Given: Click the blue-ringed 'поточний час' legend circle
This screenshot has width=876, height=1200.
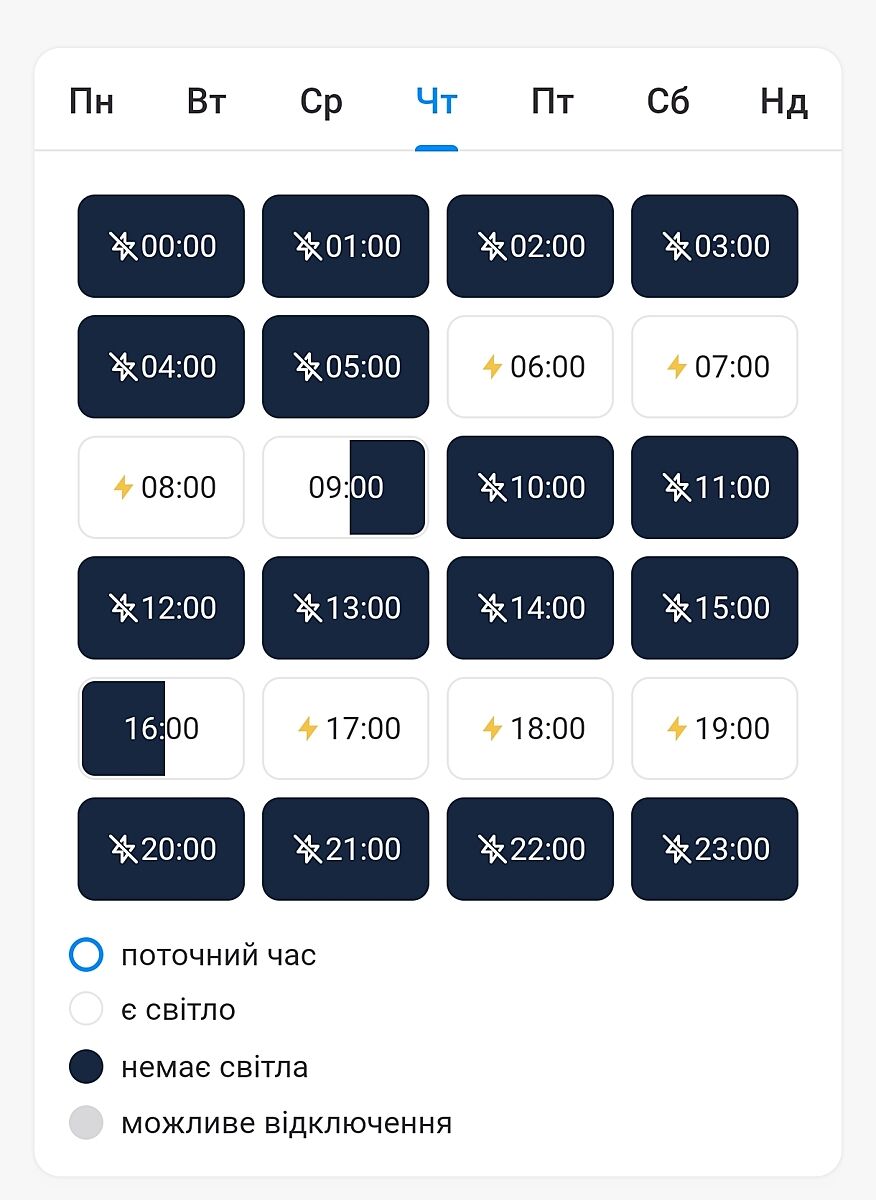Looking at the screenshot, I should pyautogui.click(x=86, y=955).
